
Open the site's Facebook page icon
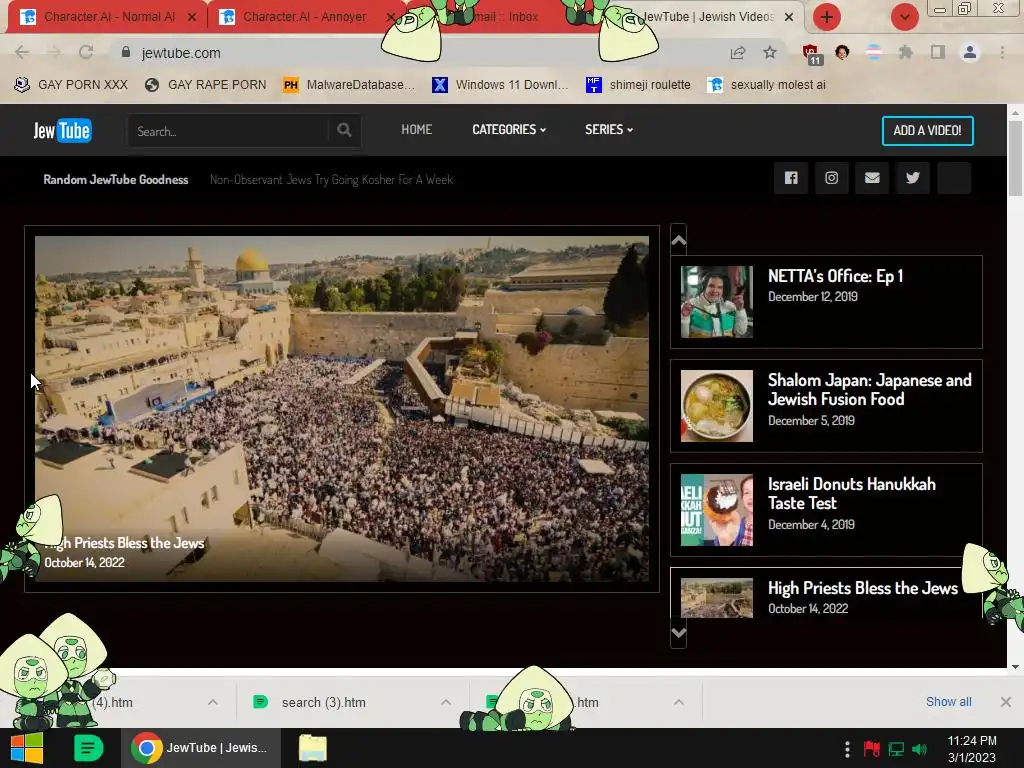pyautogui.click(x=791, y=178)
